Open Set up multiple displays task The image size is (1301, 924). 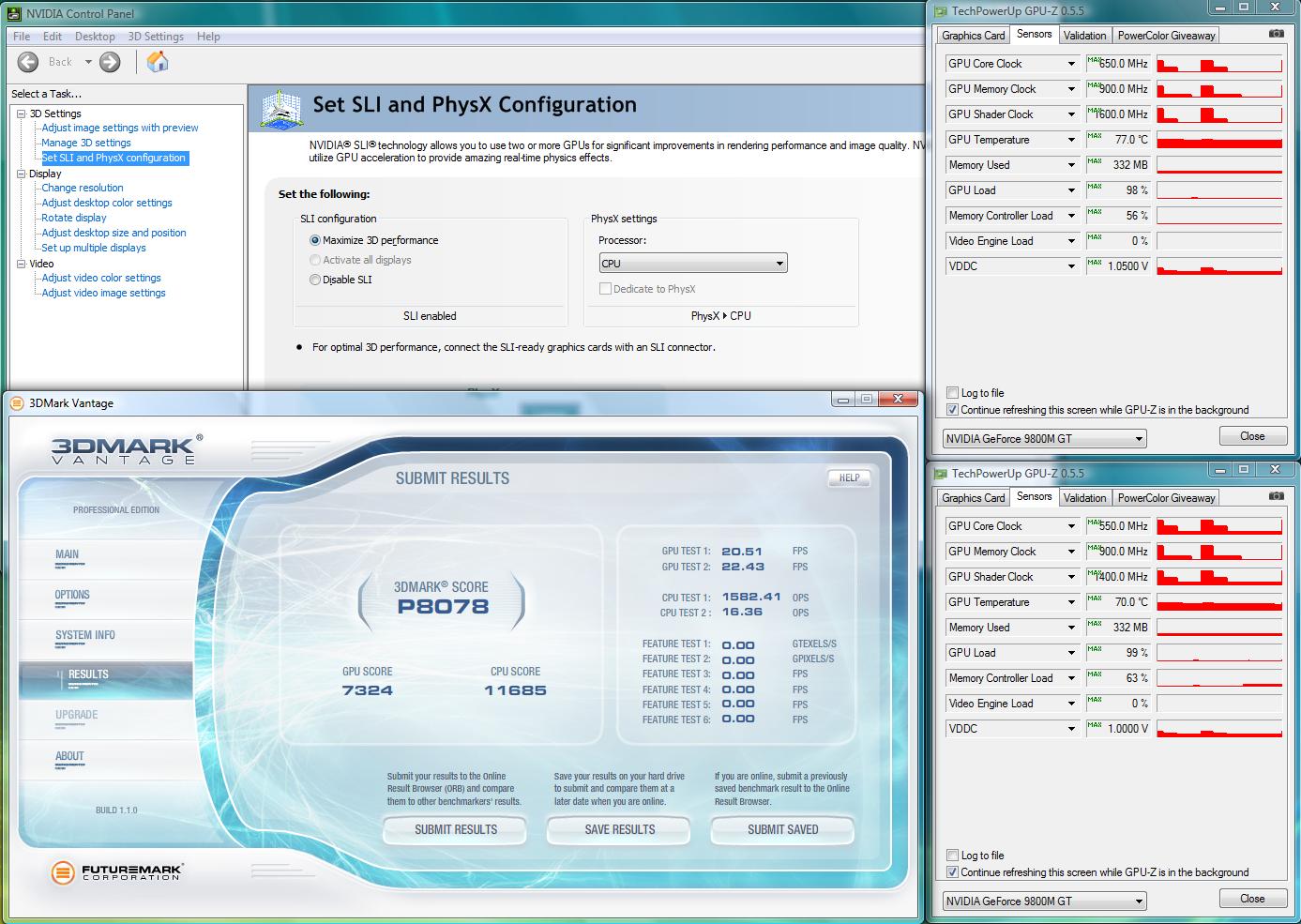click(94, 248)
